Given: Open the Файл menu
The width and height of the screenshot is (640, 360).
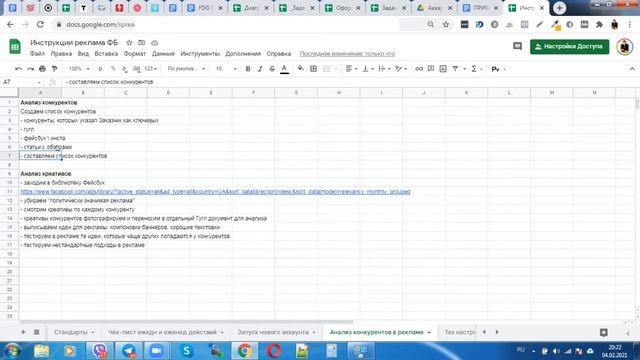Looking at the screenshot, I should pos(37,54).
